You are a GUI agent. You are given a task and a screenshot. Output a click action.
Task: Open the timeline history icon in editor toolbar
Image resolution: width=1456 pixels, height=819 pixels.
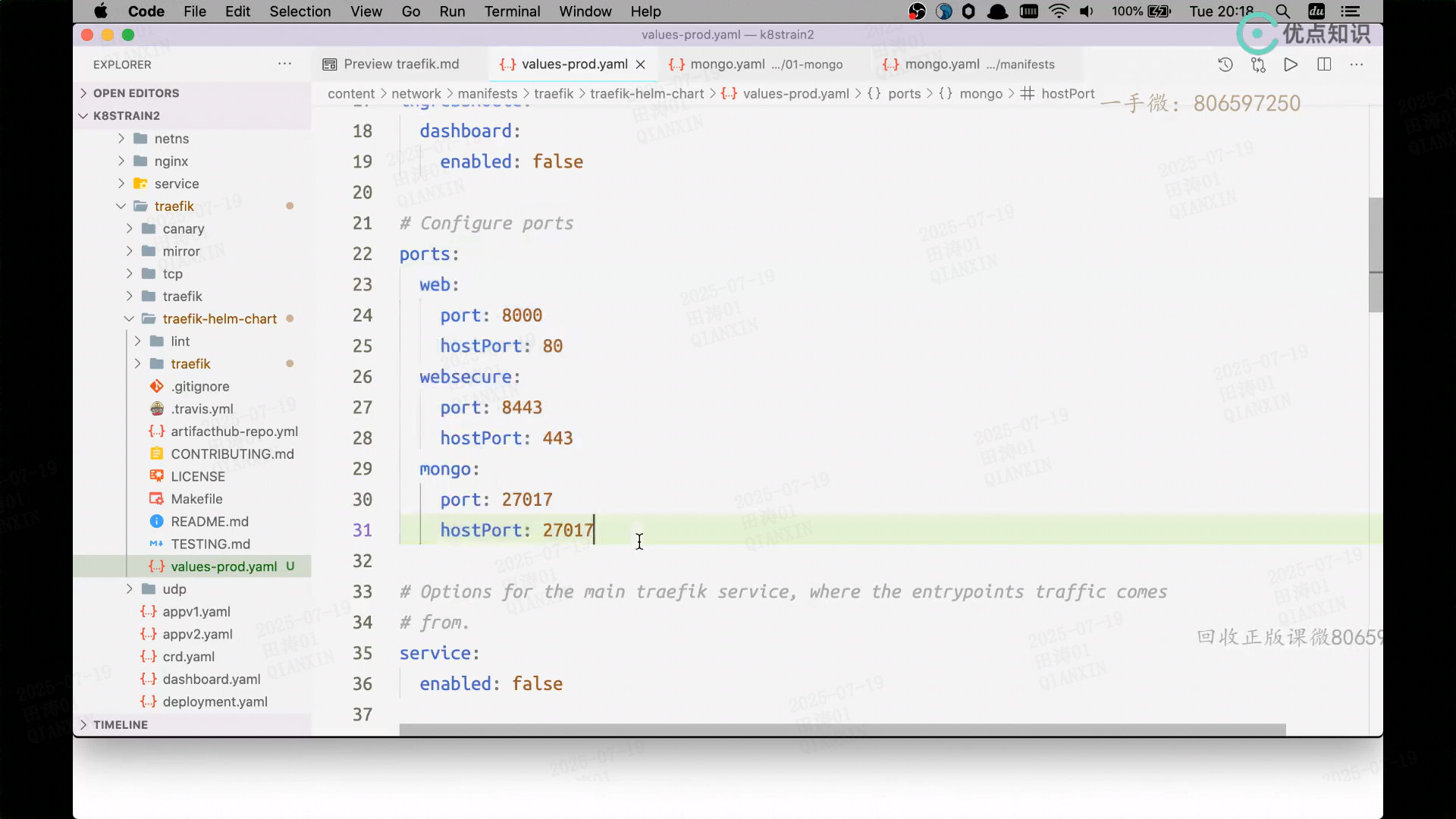(1225, 64)
